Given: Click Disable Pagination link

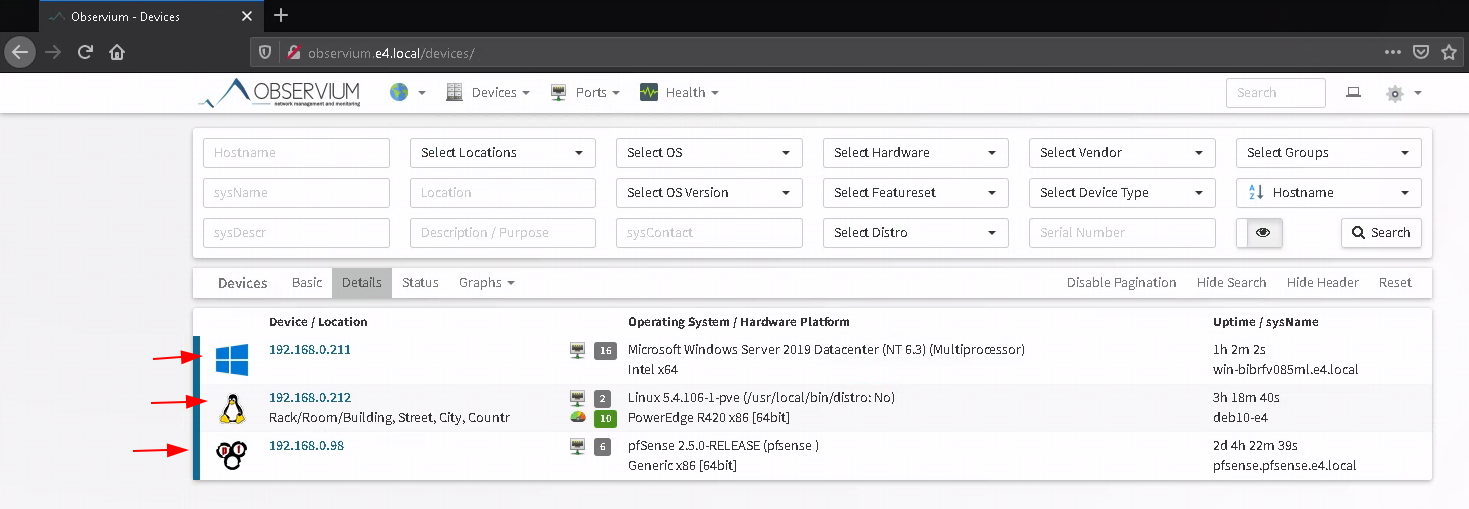Looking at the screenshot, I should click(1121, 283).
